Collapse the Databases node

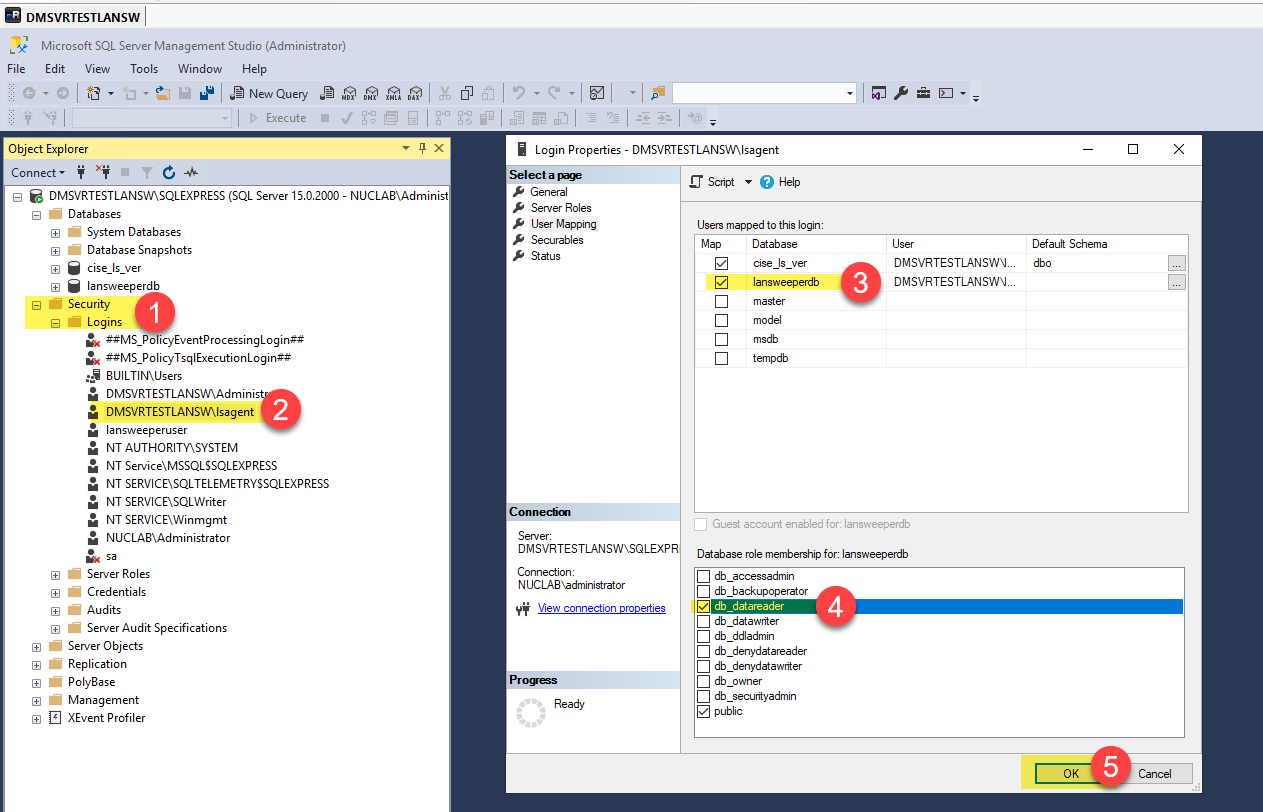(37, 214)
